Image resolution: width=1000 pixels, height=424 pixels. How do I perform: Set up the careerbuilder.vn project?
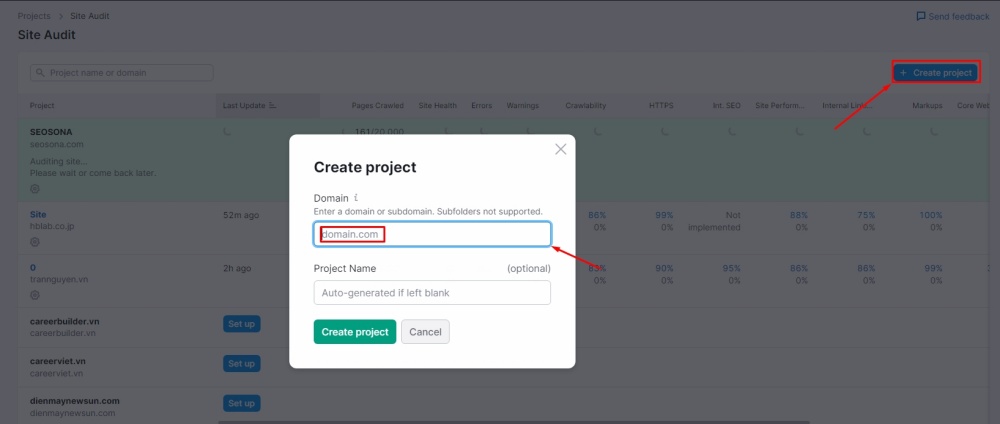(241, 324)
